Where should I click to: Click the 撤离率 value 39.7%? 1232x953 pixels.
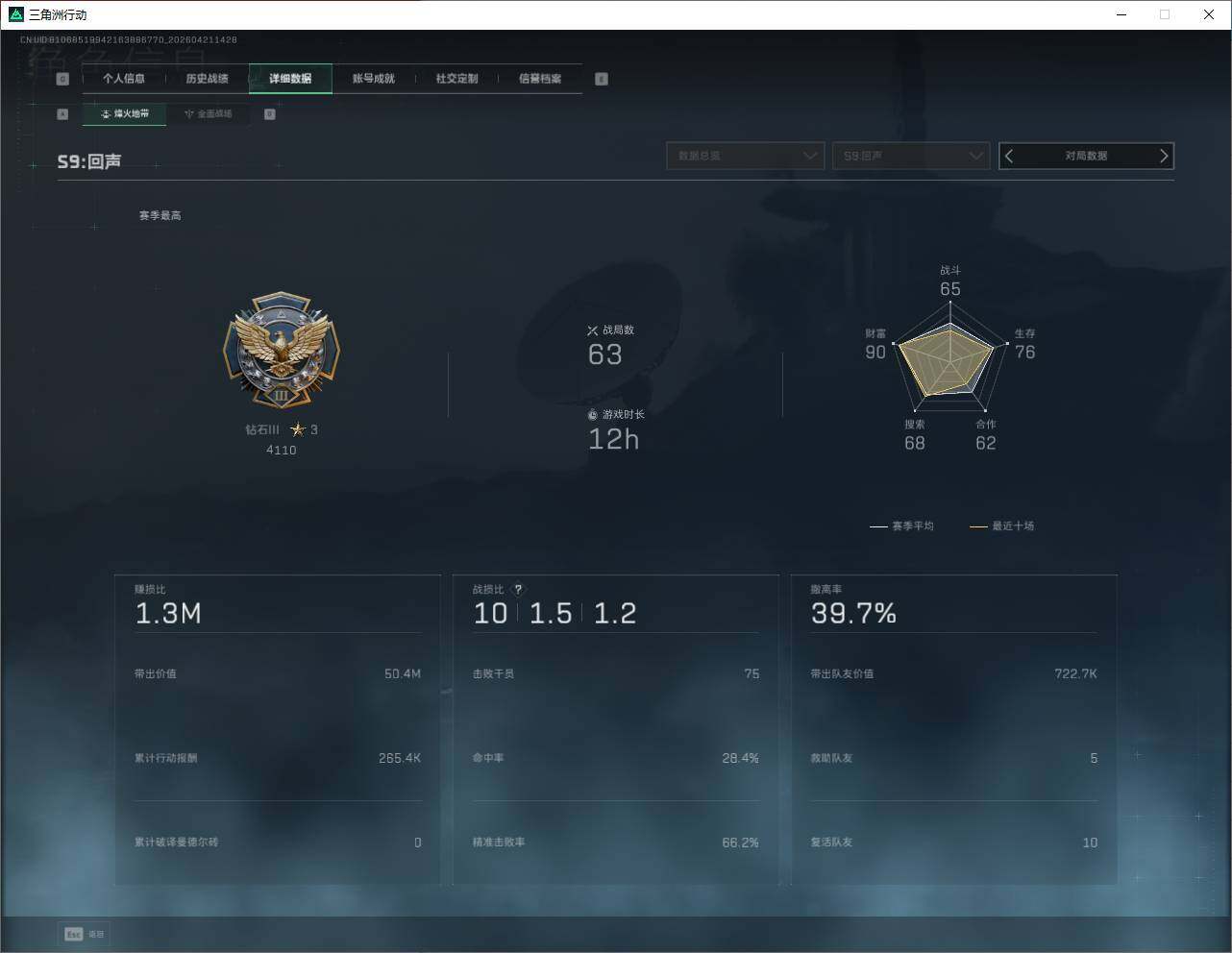854,614
